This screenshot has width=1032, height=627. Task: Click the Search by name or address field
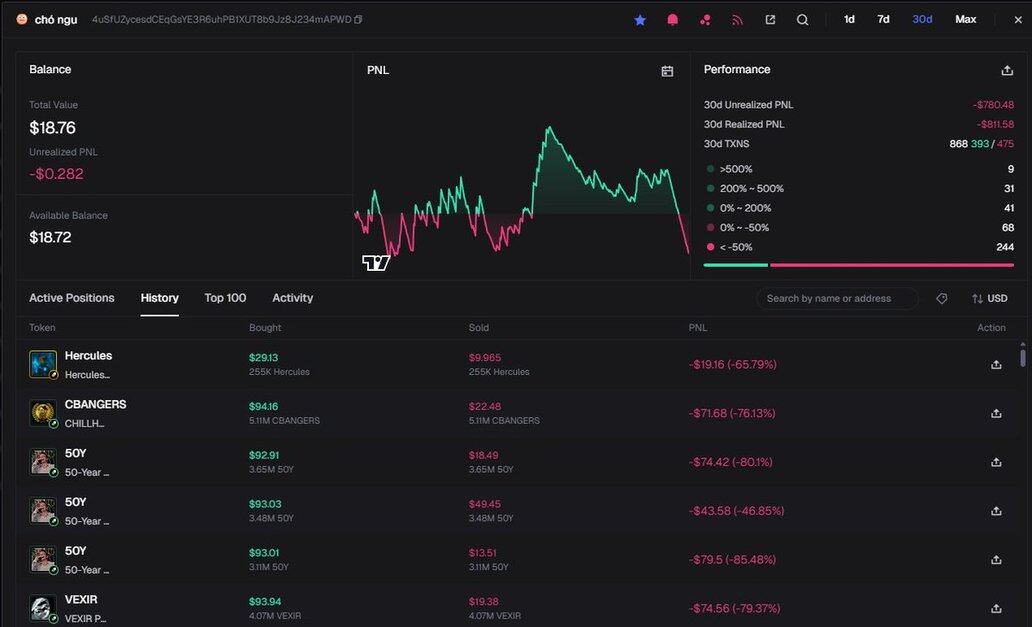click(x=837, y=299)
